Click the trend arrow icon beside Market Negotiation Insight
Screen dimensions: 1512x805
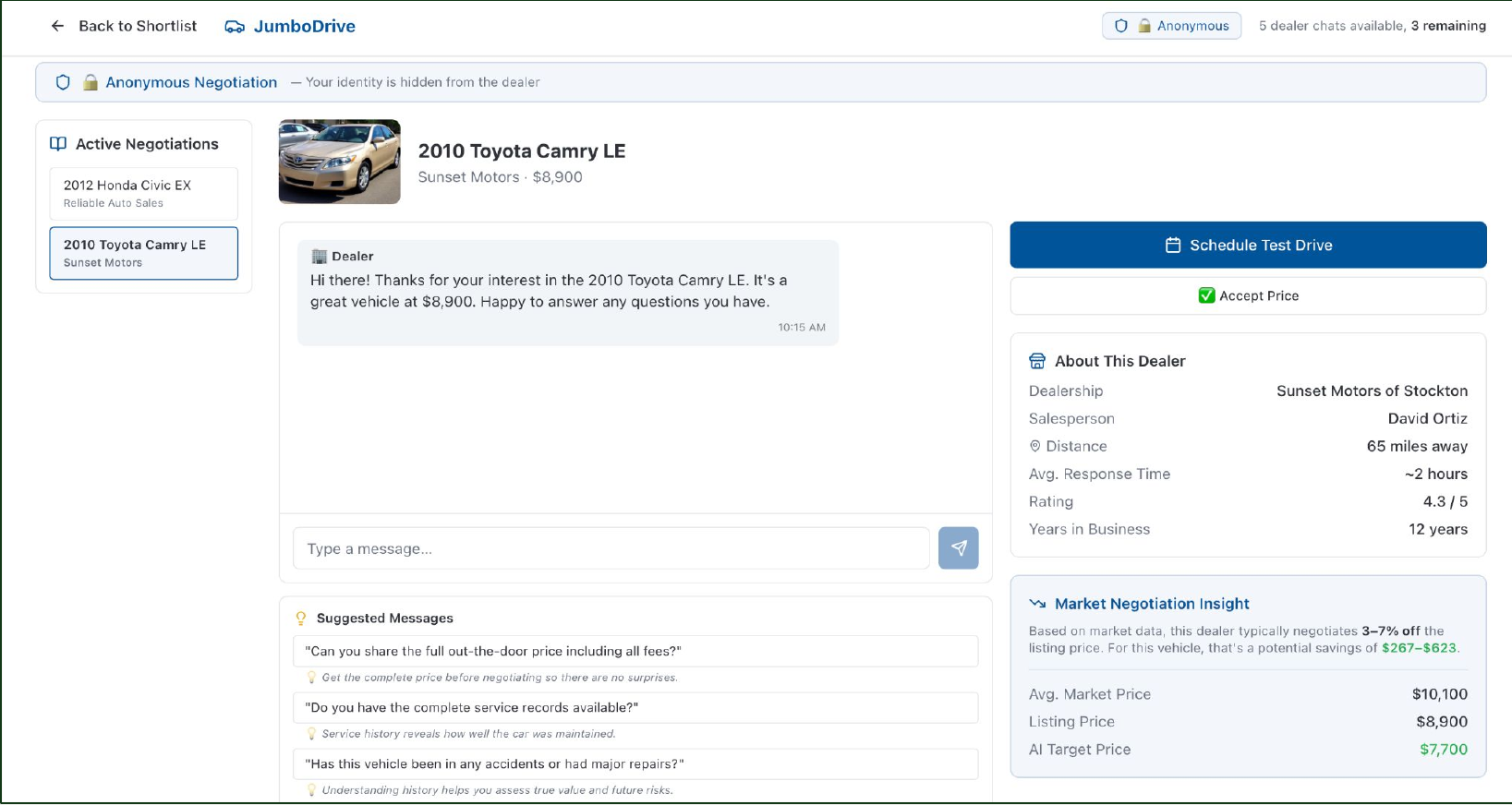point(1037,604)
